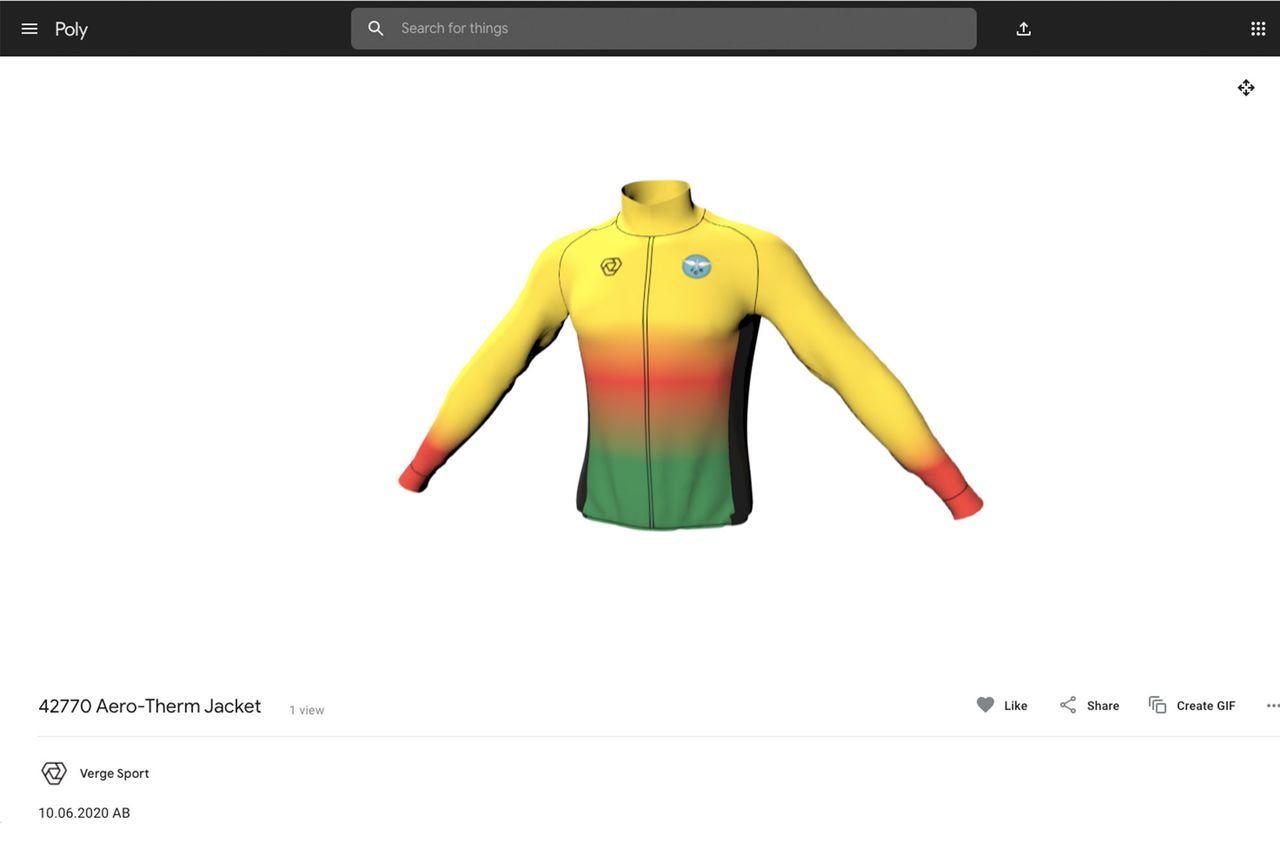Click the Verge Sport avatar logo

point(53,772)
